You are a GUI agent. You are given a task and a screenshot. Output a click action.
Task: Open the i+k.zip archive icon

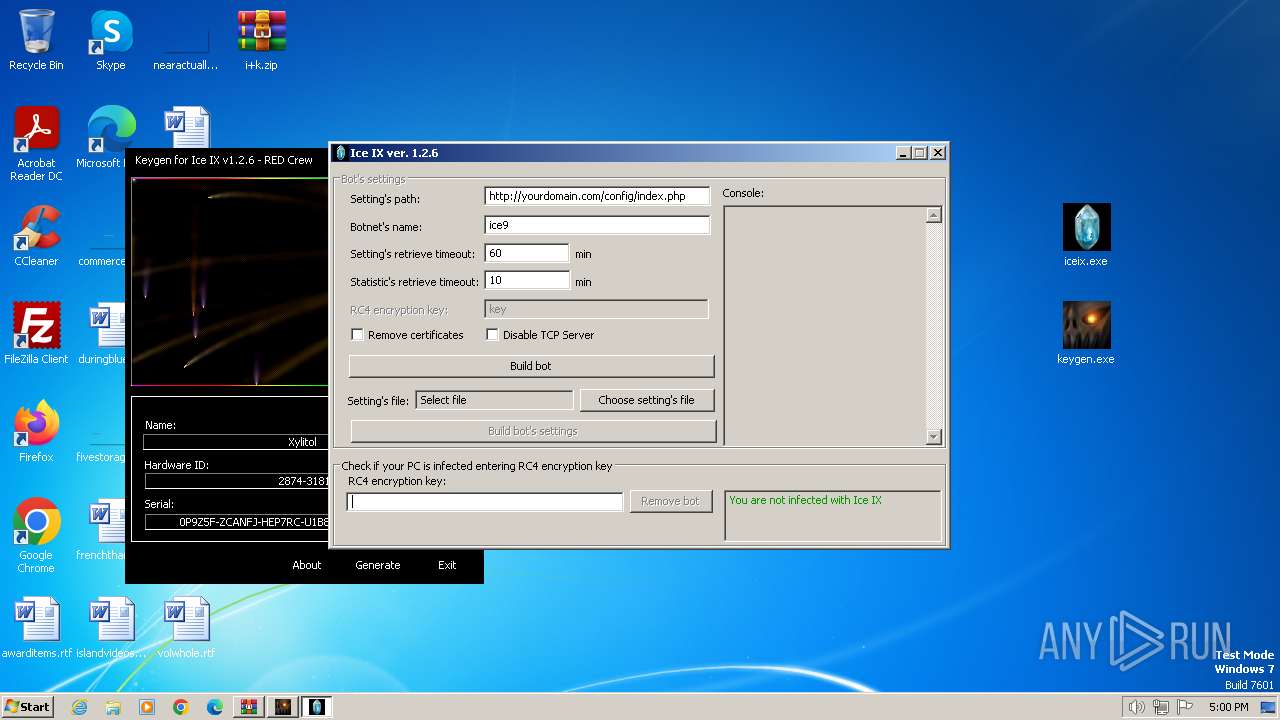261,40
